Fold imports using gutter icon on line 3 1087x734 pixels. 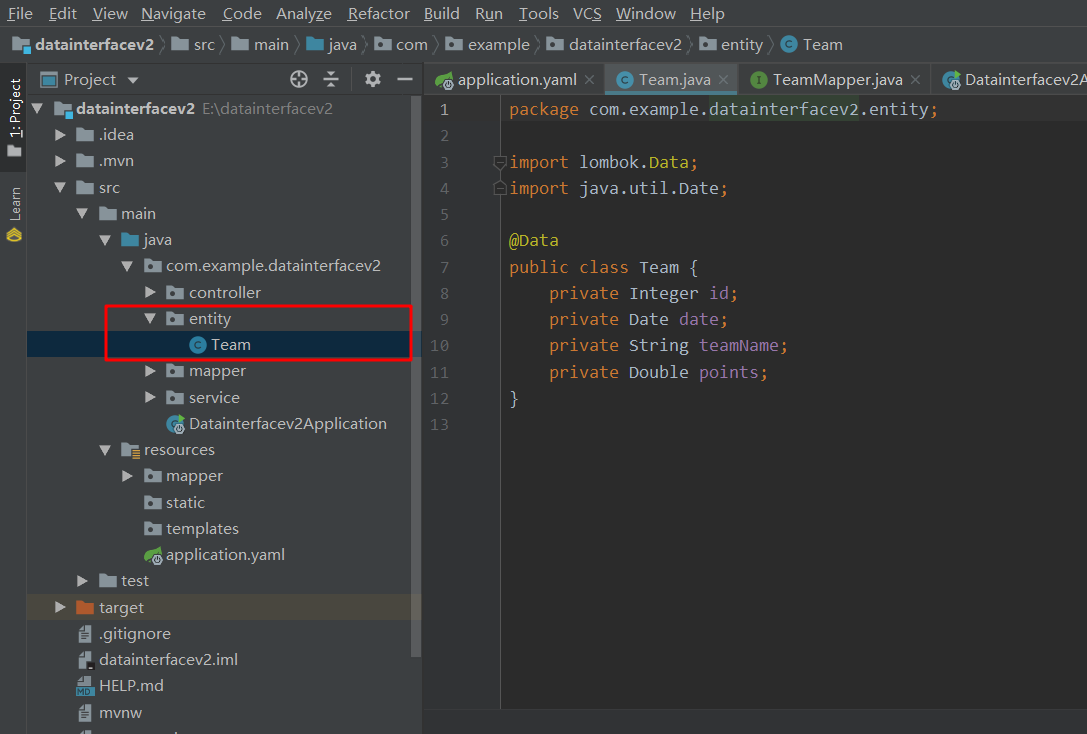(499, 163)
